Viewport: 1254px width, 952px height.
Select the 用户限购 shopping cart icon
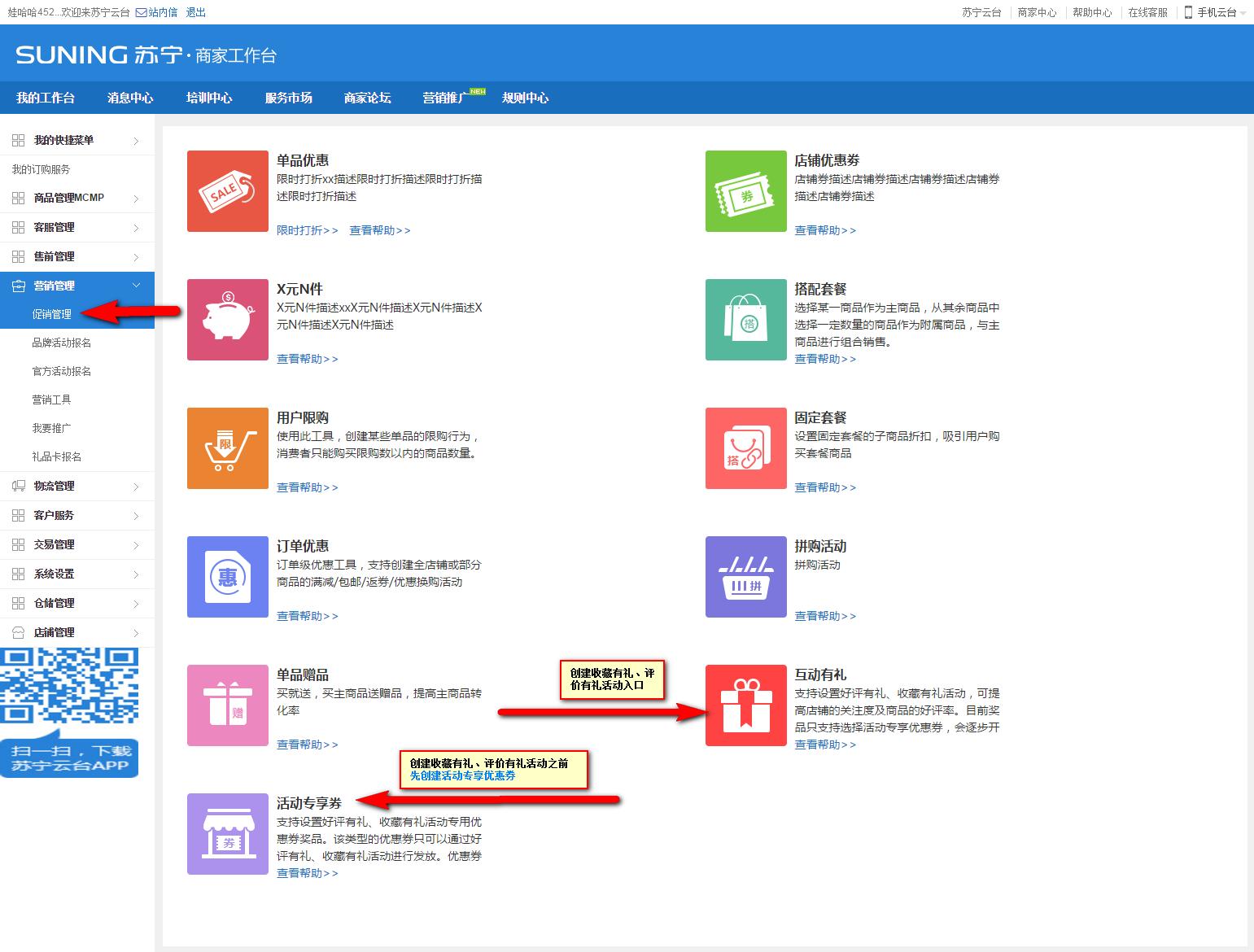[228, 448]
